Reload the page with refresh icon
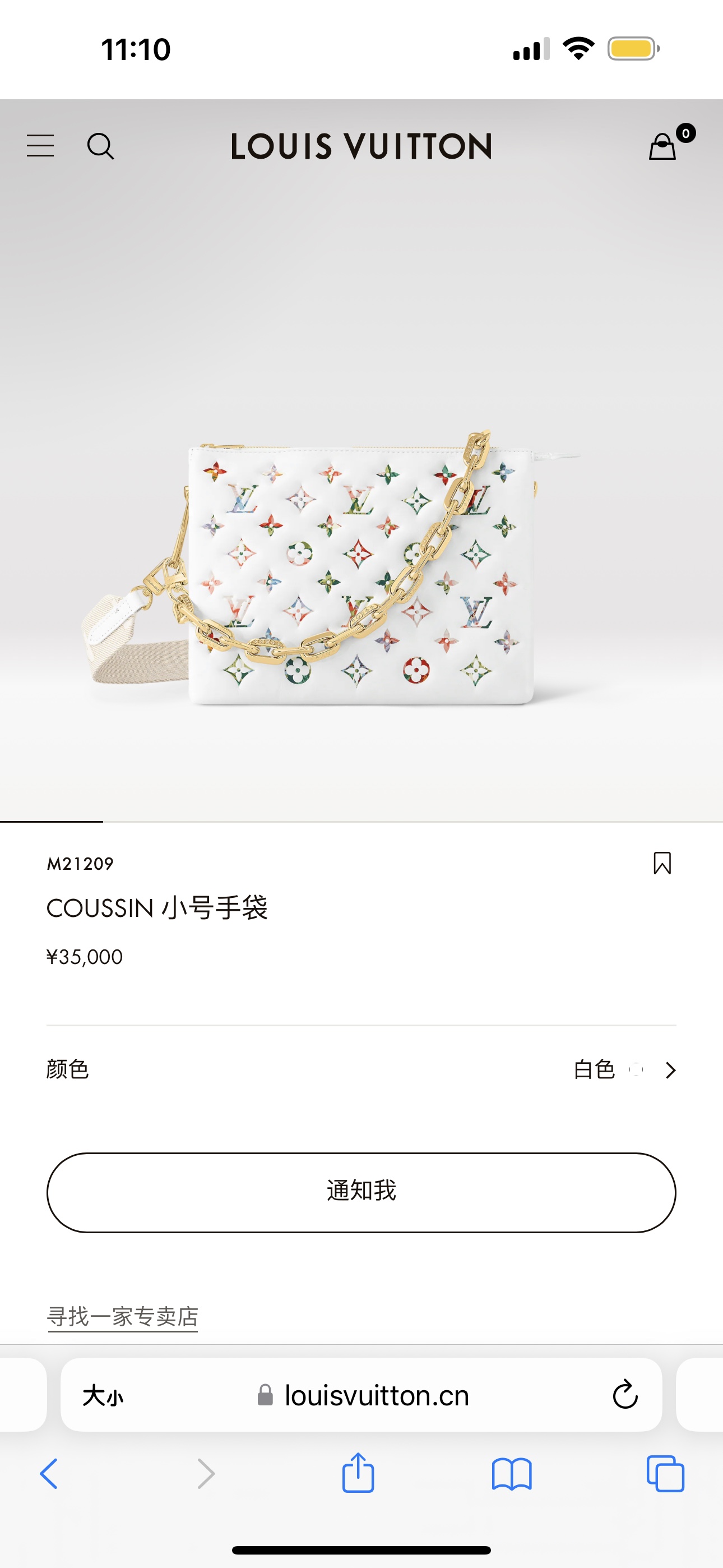This screenshot has height=1568, width=723. pyautogui.click(x=625, y=1394)
